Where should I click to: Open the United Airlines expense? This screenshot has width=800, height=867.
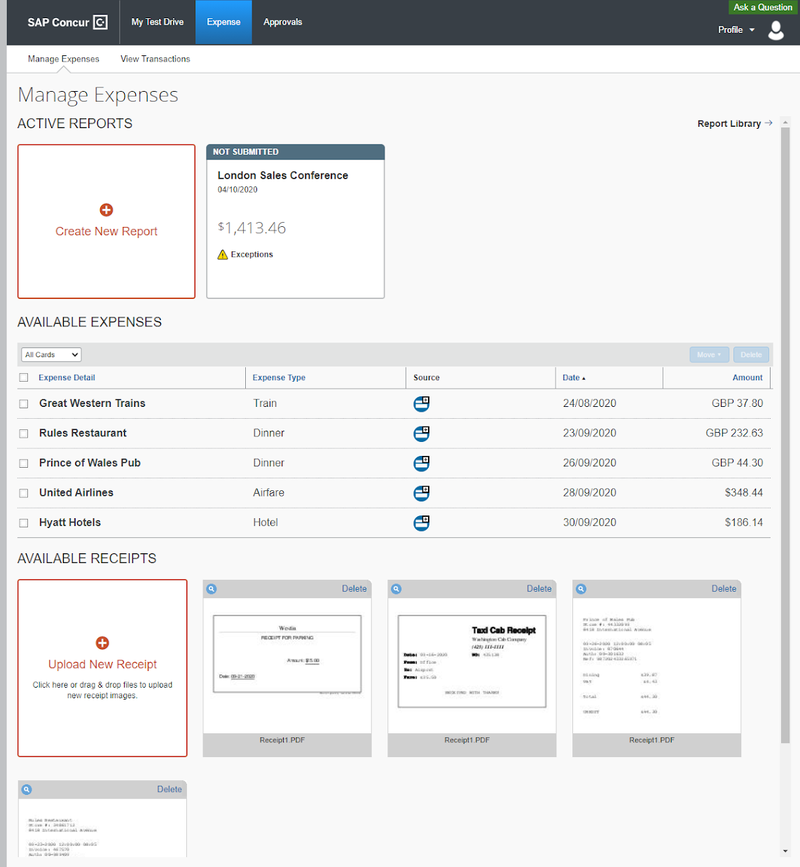[76, 493]
